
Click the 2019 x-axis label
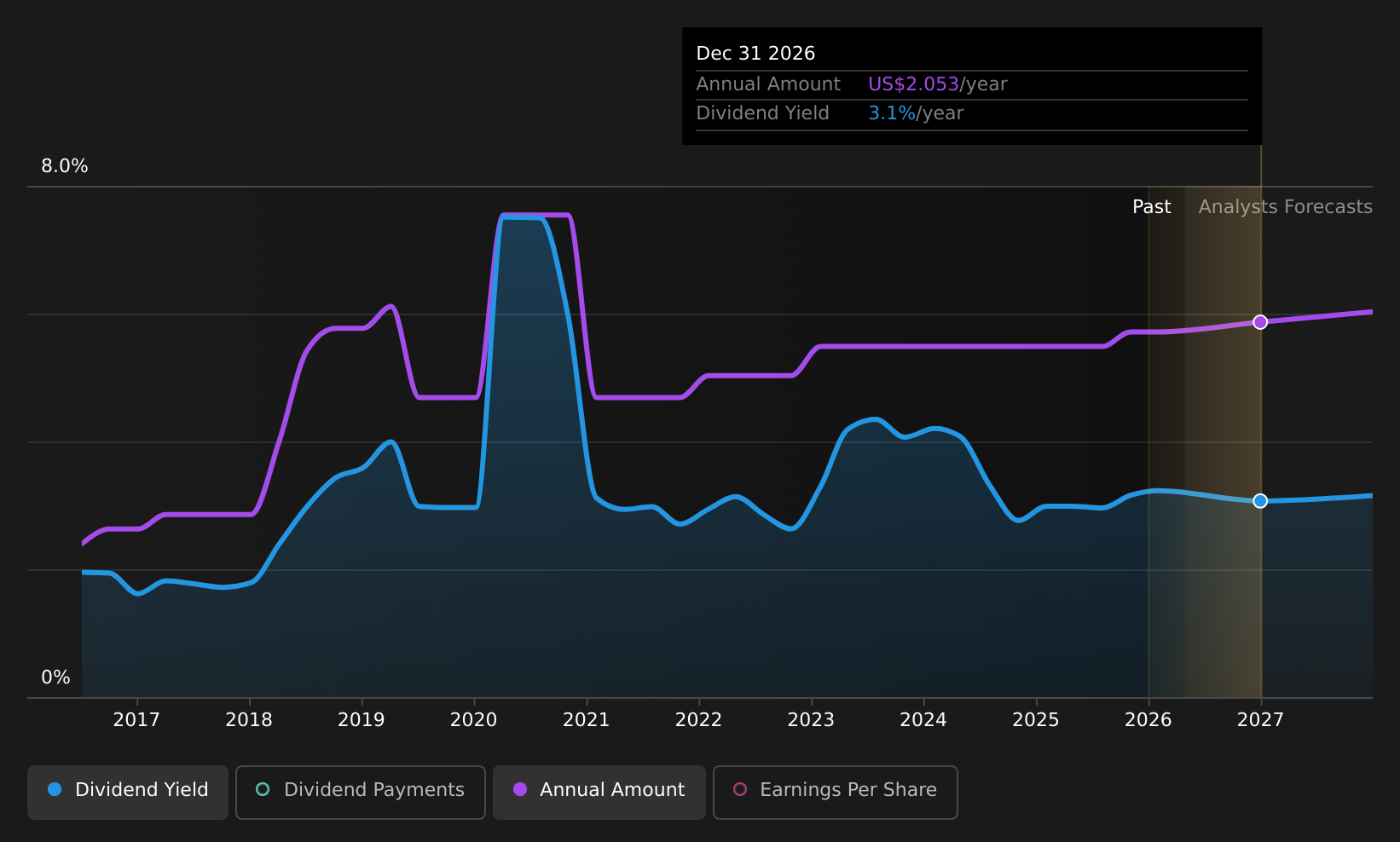[362, 720]
